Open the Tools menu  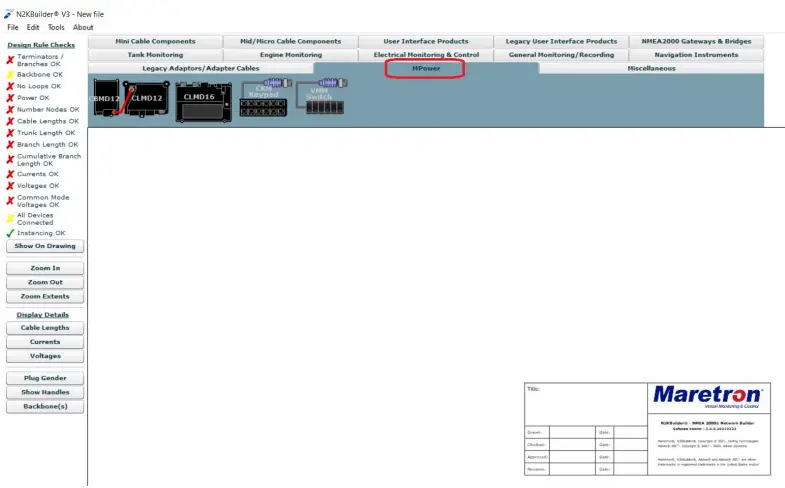[x=56, y=27]
